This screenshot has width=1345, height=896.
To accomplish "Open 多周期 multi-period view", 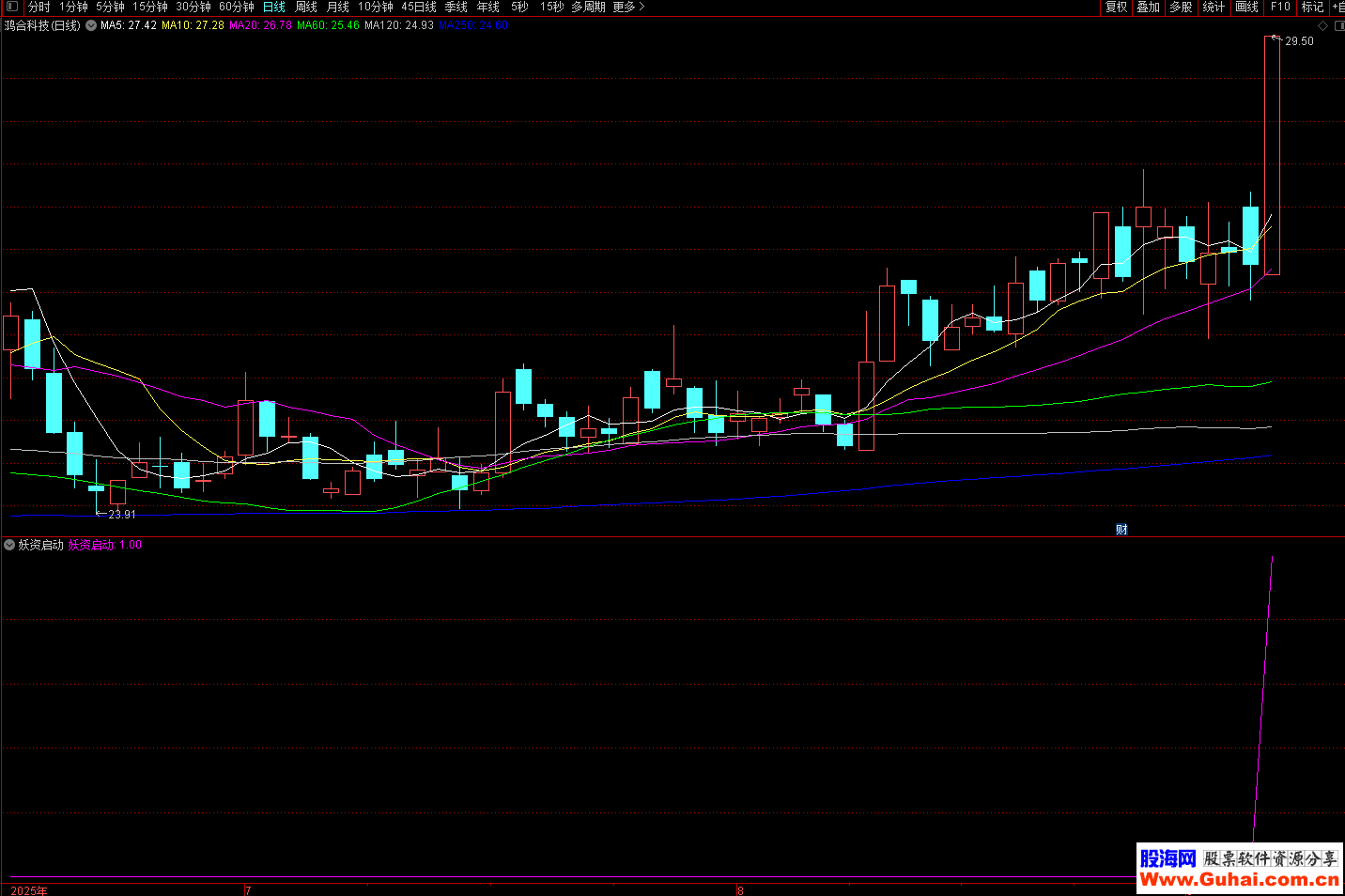I will pyautogui.click(x=588, y=7).
